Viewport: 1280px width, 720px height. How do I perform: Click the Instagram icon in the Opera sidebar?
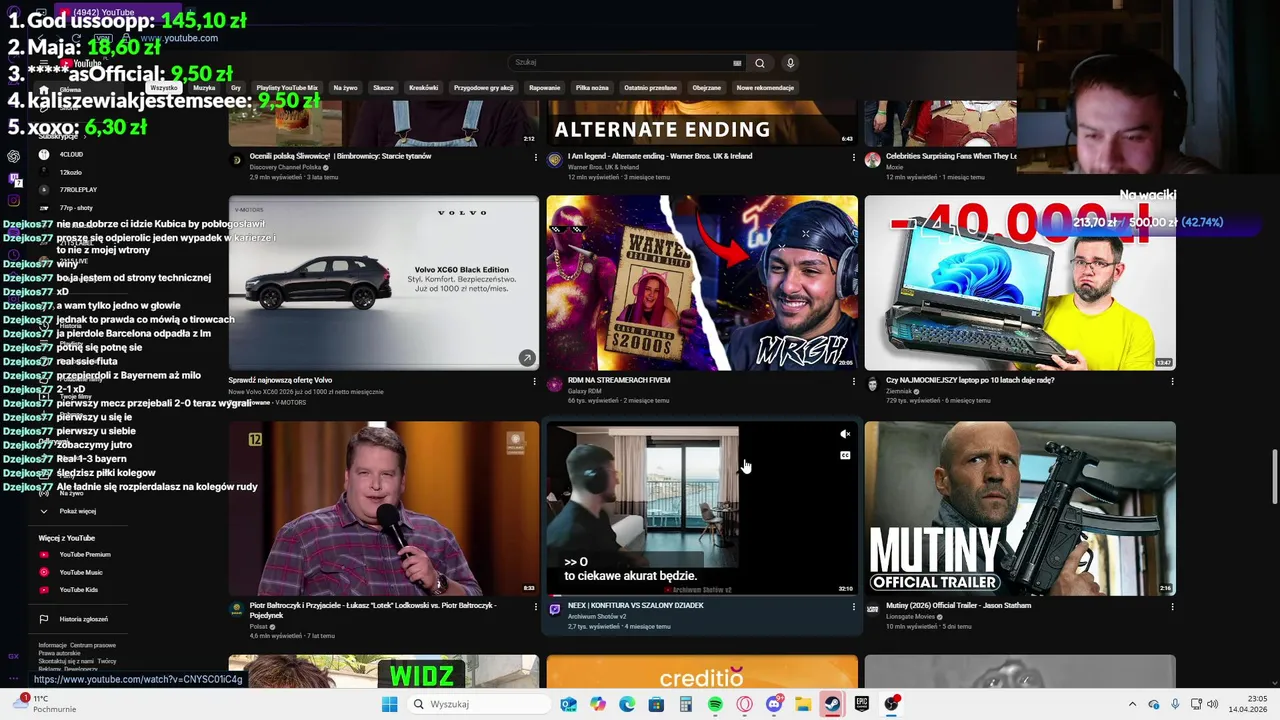pyautogui.click(x=14, y=201)
